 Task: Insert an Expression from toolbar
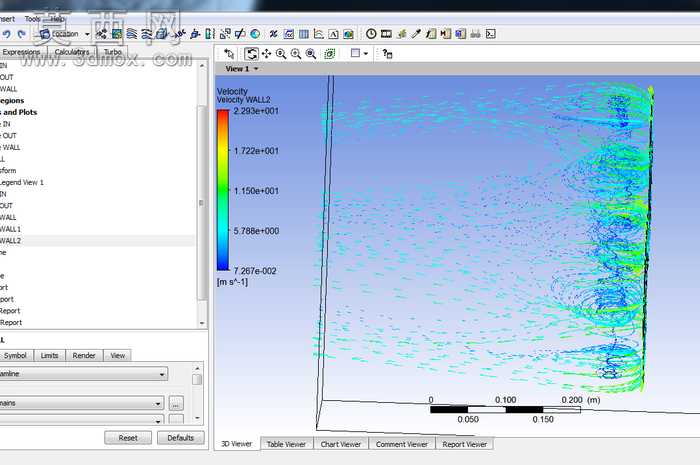click(289, 34)
